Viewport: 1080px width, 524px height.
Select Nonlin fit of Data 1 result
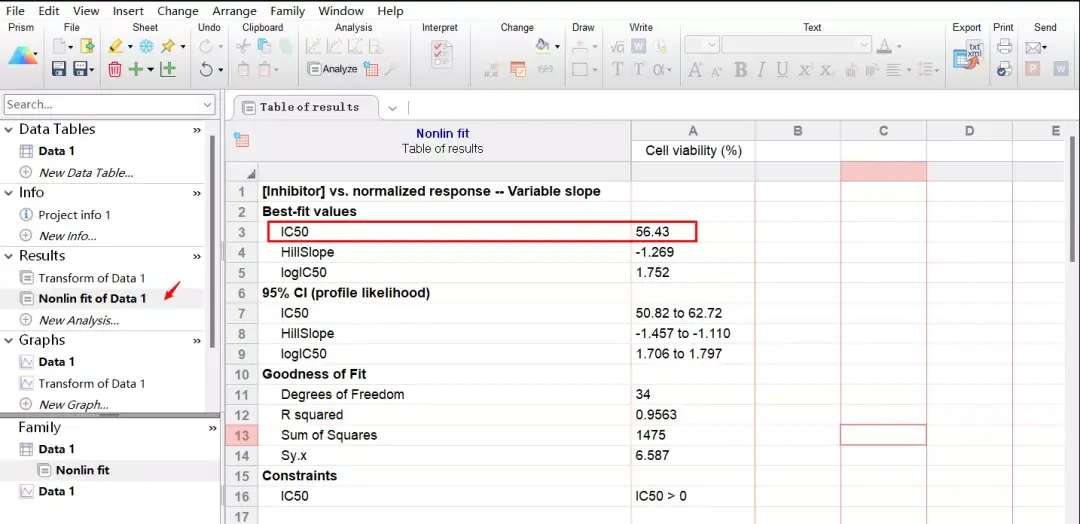[92, 299]
